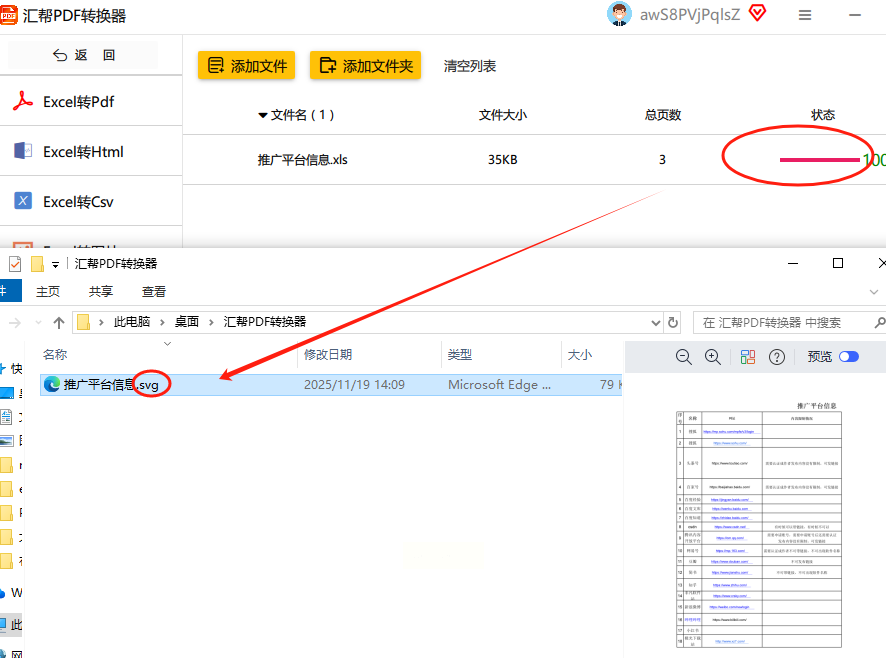Click the 35KB file size cell
The image size is (886, 658).
click(x=502, y=160)
